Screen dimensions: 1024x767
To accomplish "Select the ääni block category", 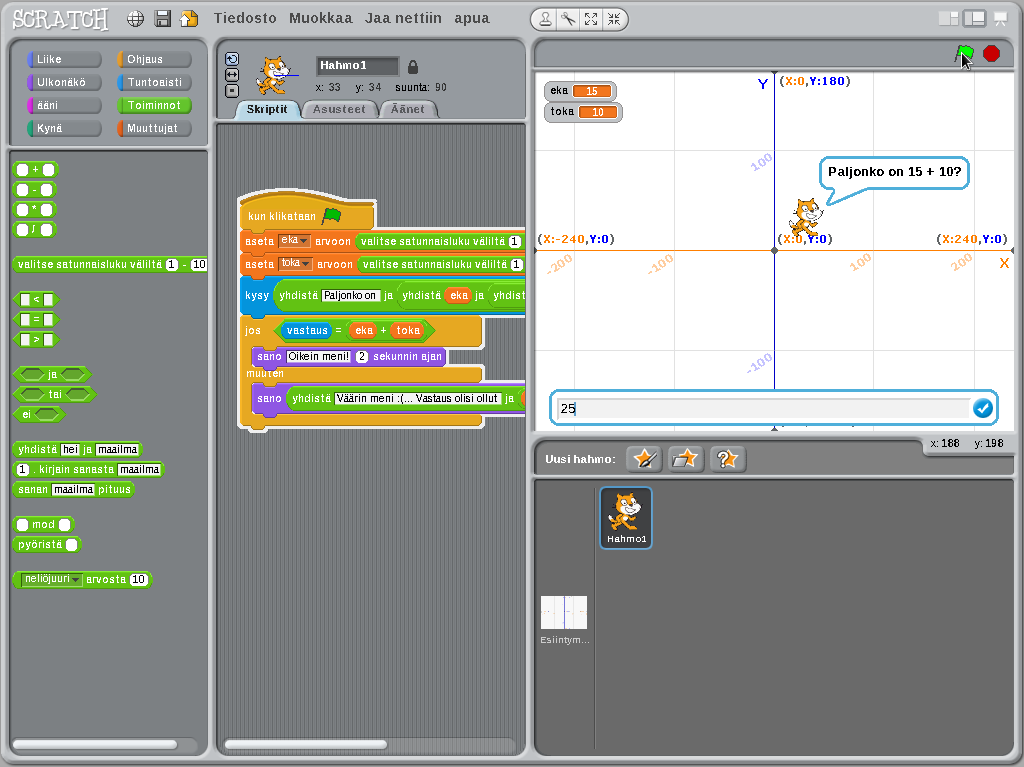I will click(64, 105).
